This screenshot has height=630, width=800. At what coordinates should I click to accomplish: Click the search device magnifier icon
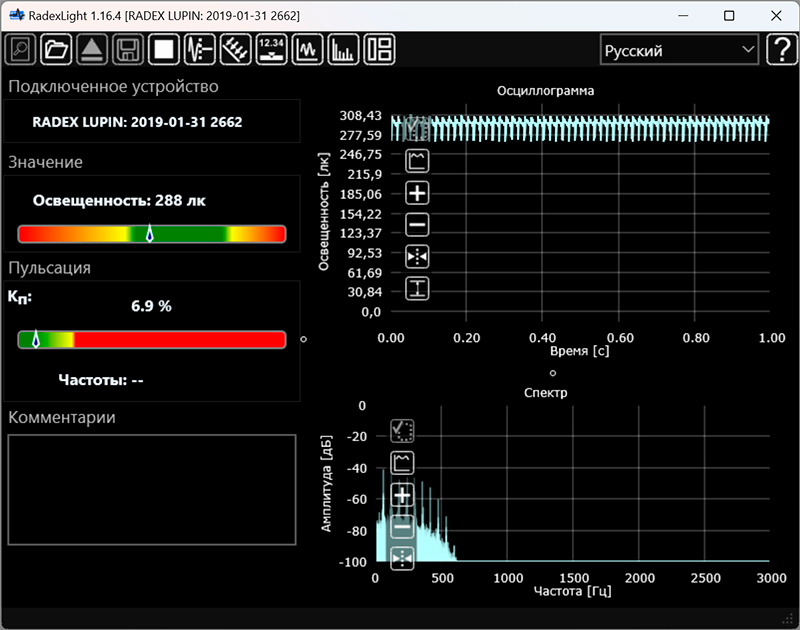[20, 49]
